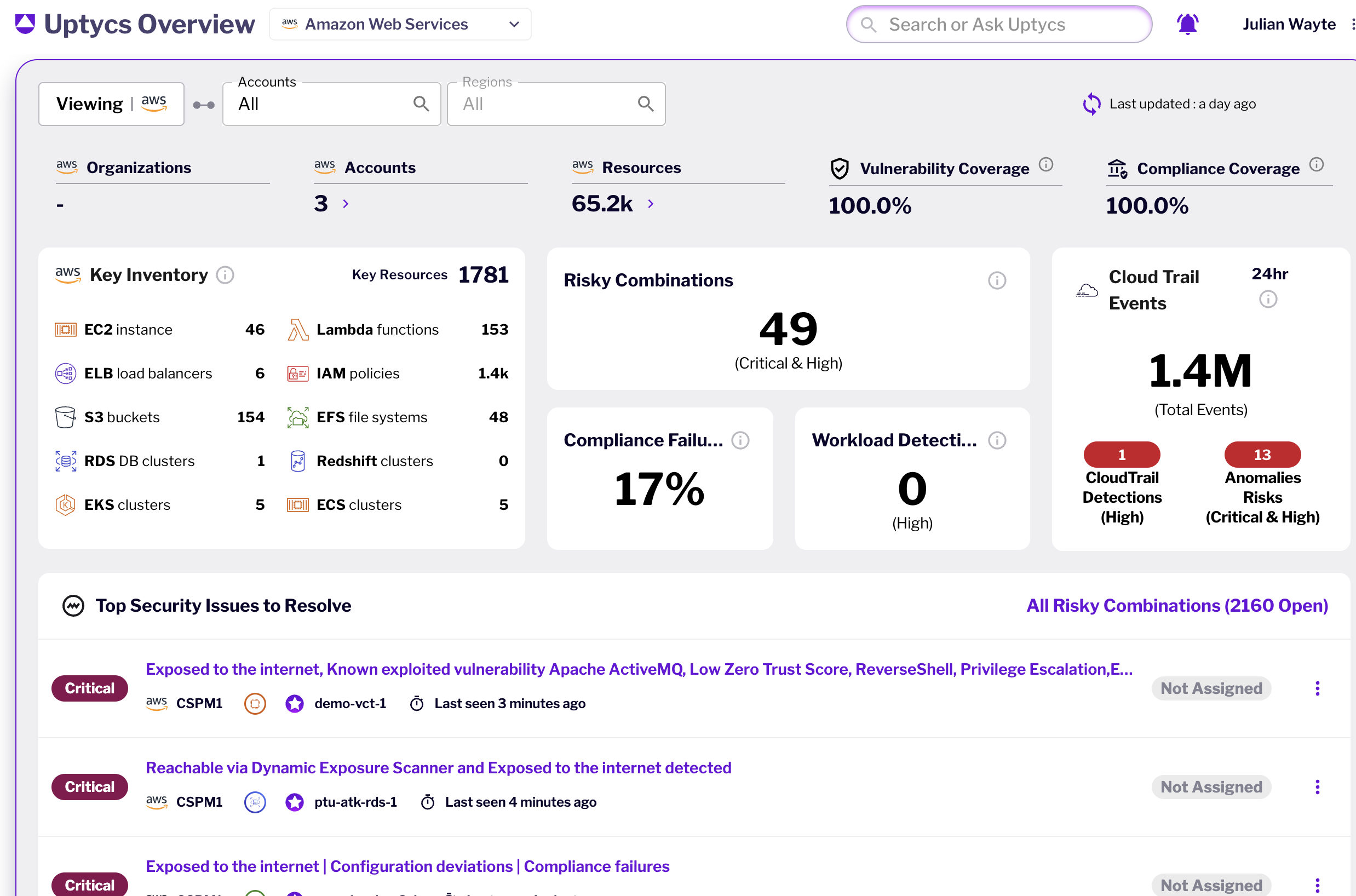The height and width of the screenshot is (896, 1356).
Task: Click the Cloud Trail cloud icon
Action: (1087, 290)
